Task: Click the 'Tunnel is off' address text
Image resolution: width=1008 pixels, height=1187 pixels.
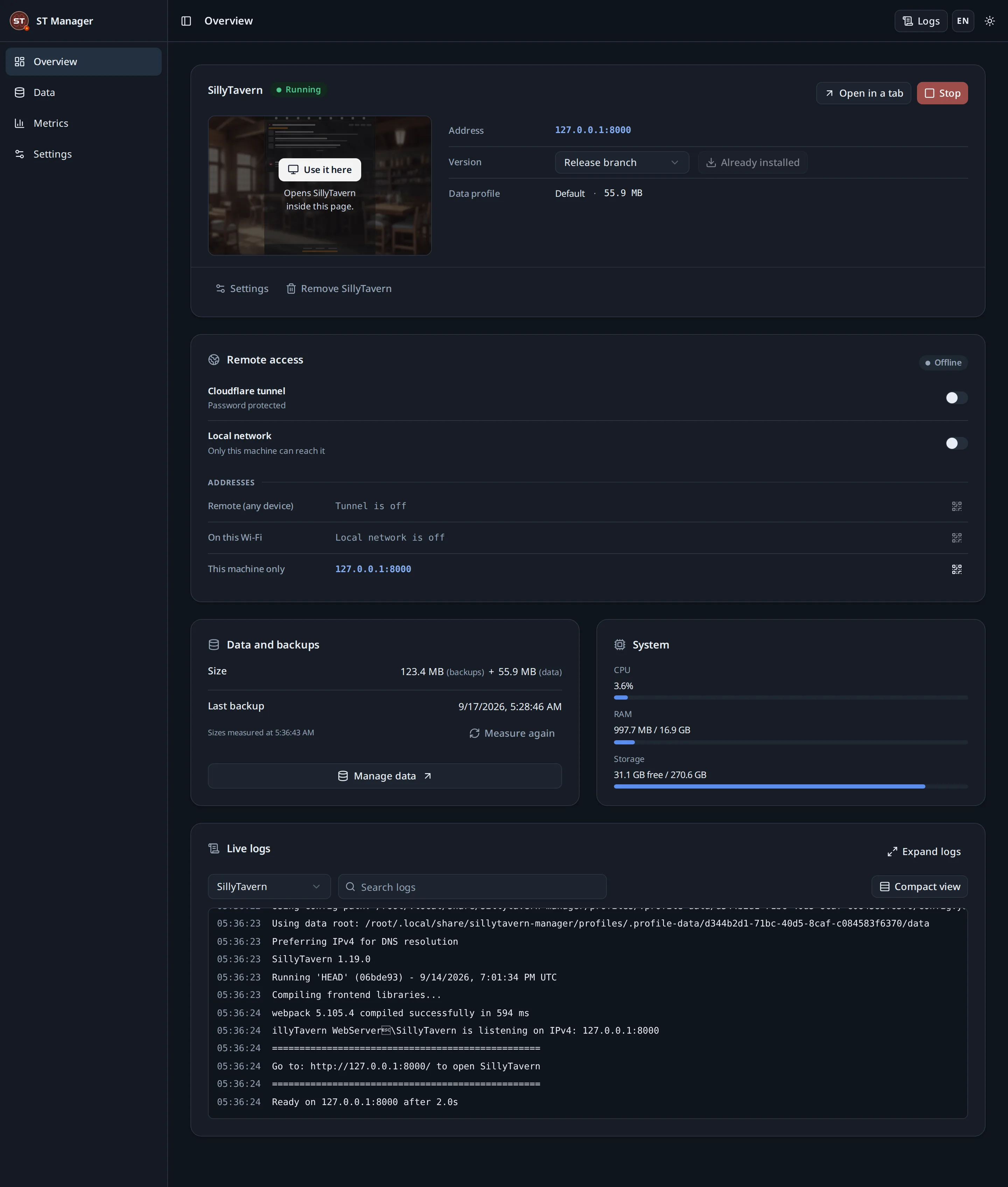Action: click(370, 507)
